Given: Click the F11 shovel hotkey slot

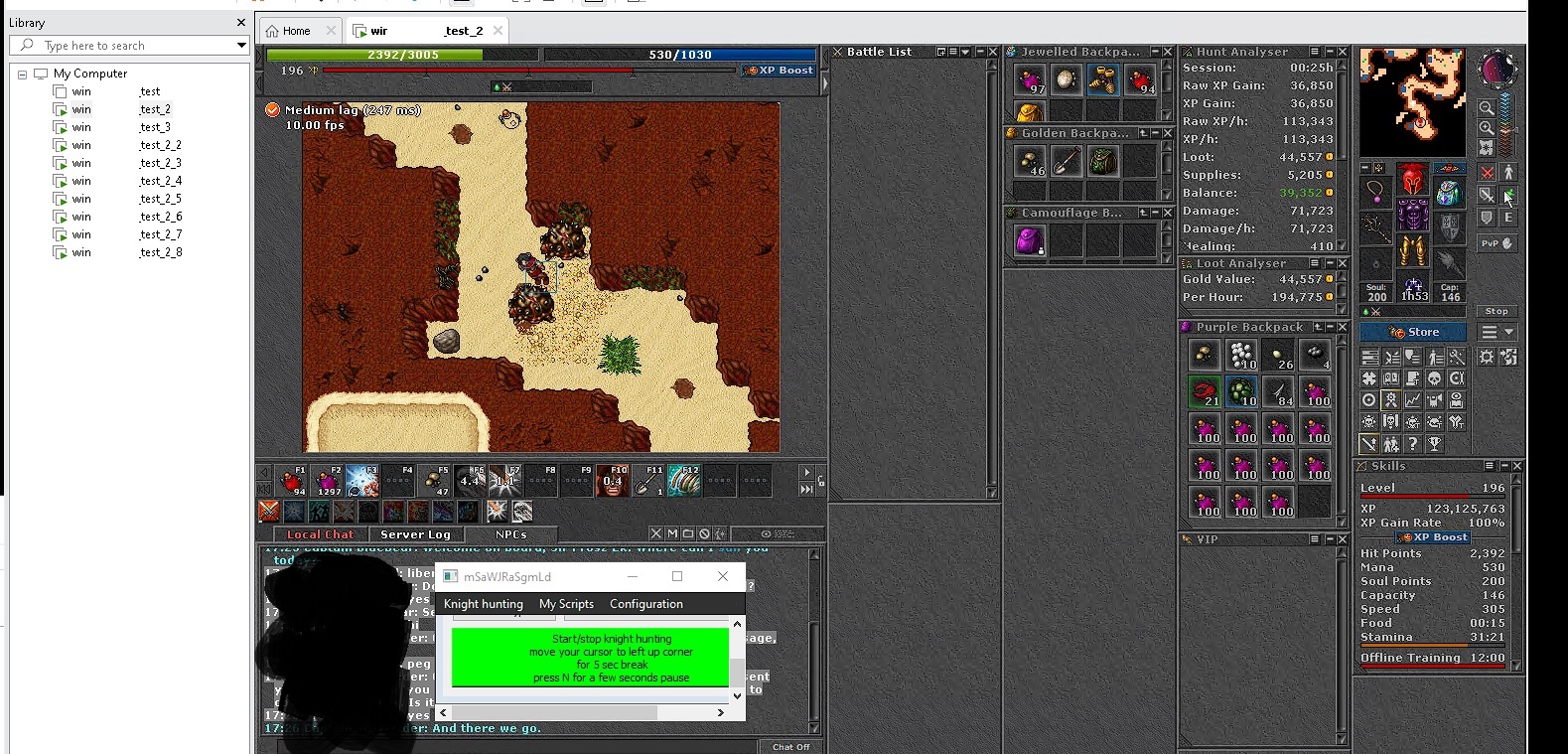Looking at the screenshot, I should click(x=648, y=481).
